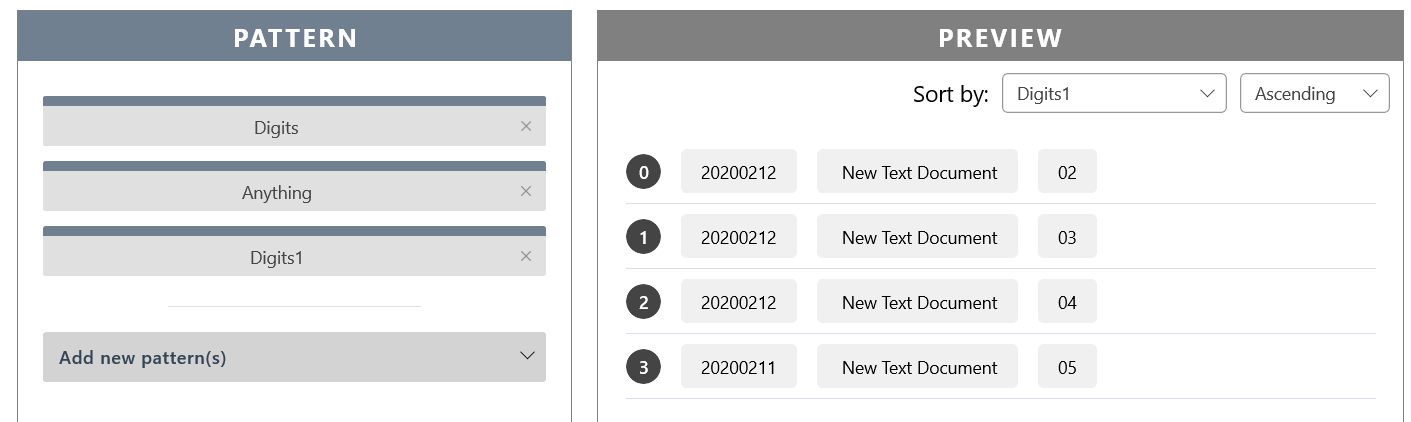Select the row index 1 circle badge
Screen dimensions: 1411x422
pos(643,237)
